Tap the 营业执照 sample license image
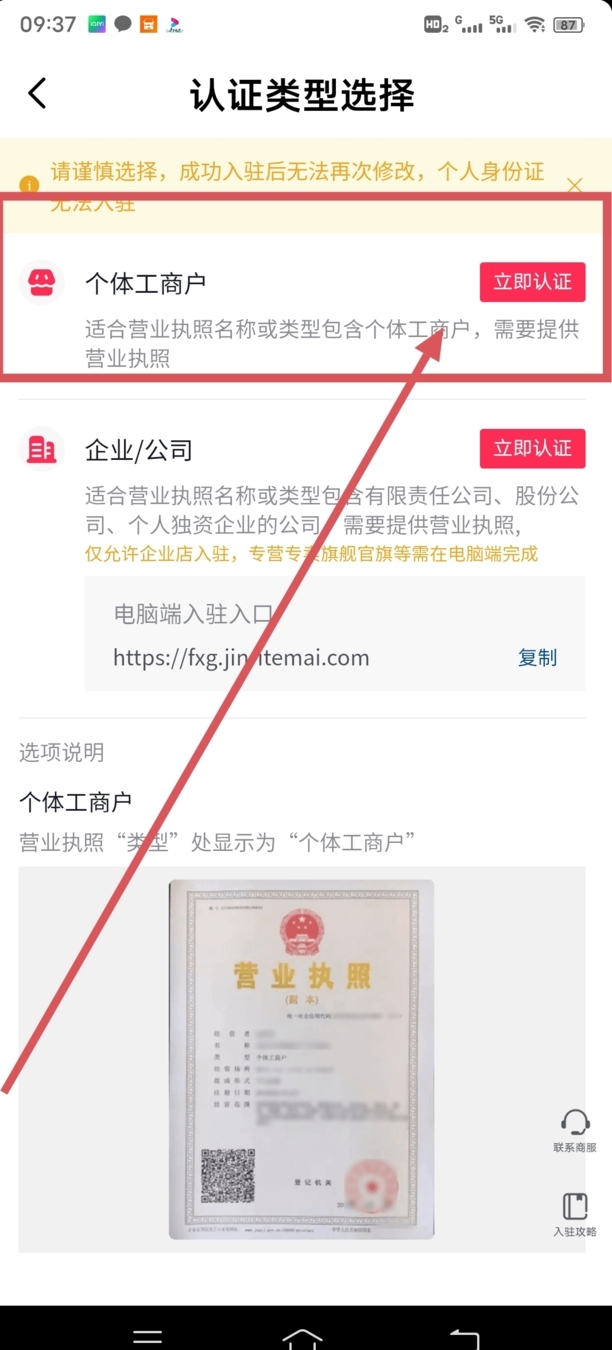The image size is (612, 1350). [x=301, y=1060]
